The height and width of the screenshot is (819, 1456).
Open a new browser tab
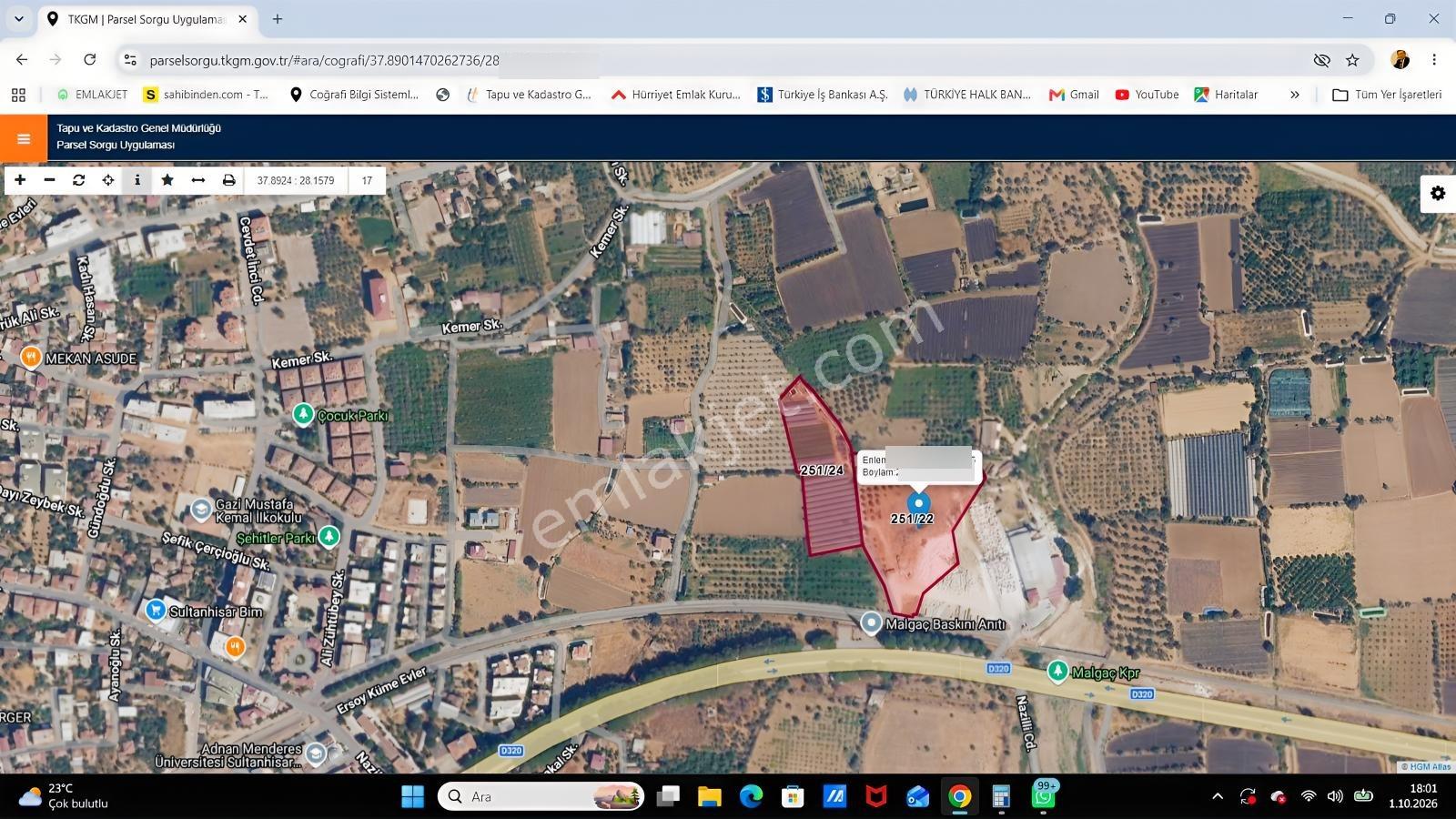278,19
